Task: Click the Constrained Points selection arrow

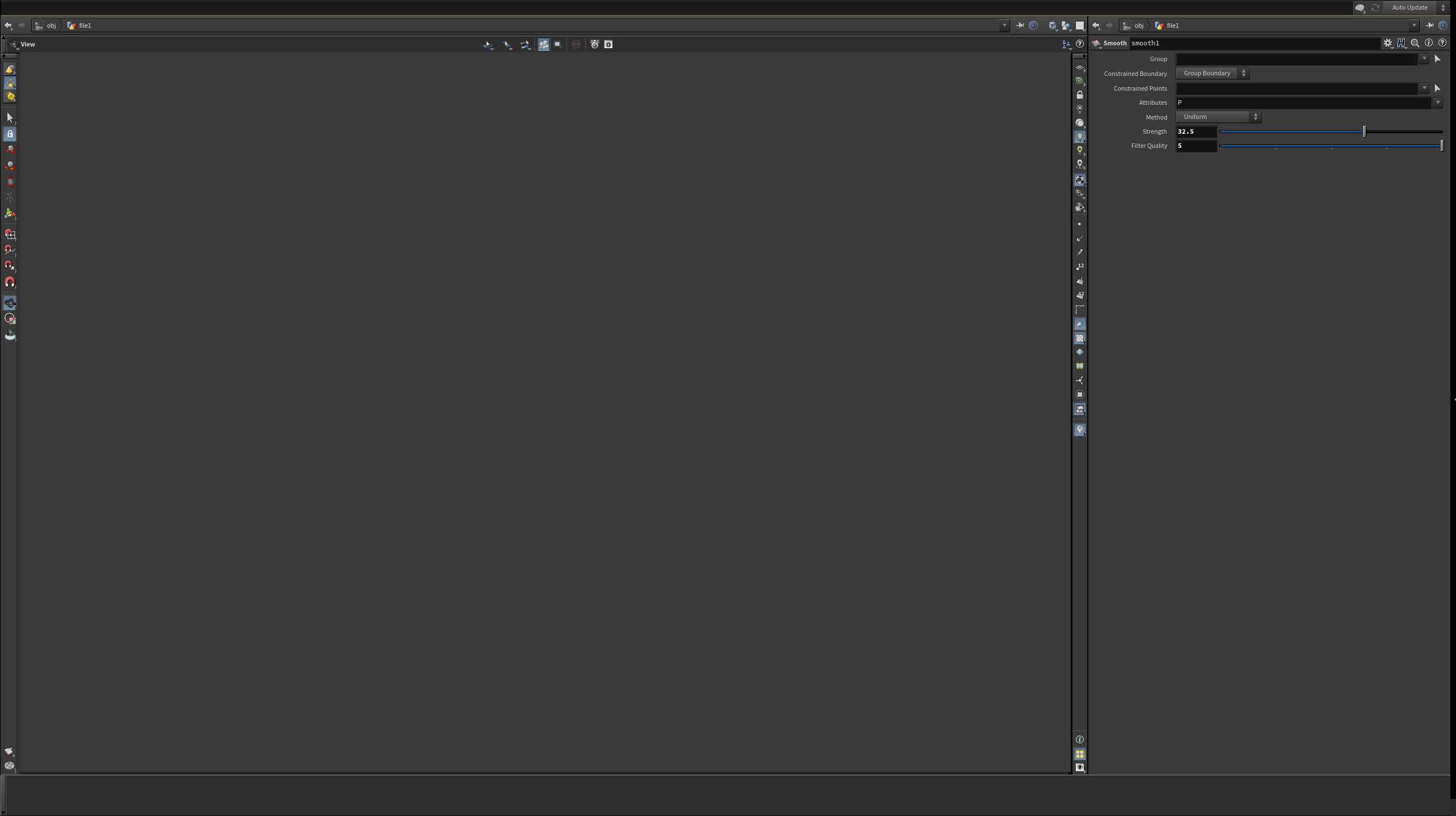Action: click(x=1437, y=88)
